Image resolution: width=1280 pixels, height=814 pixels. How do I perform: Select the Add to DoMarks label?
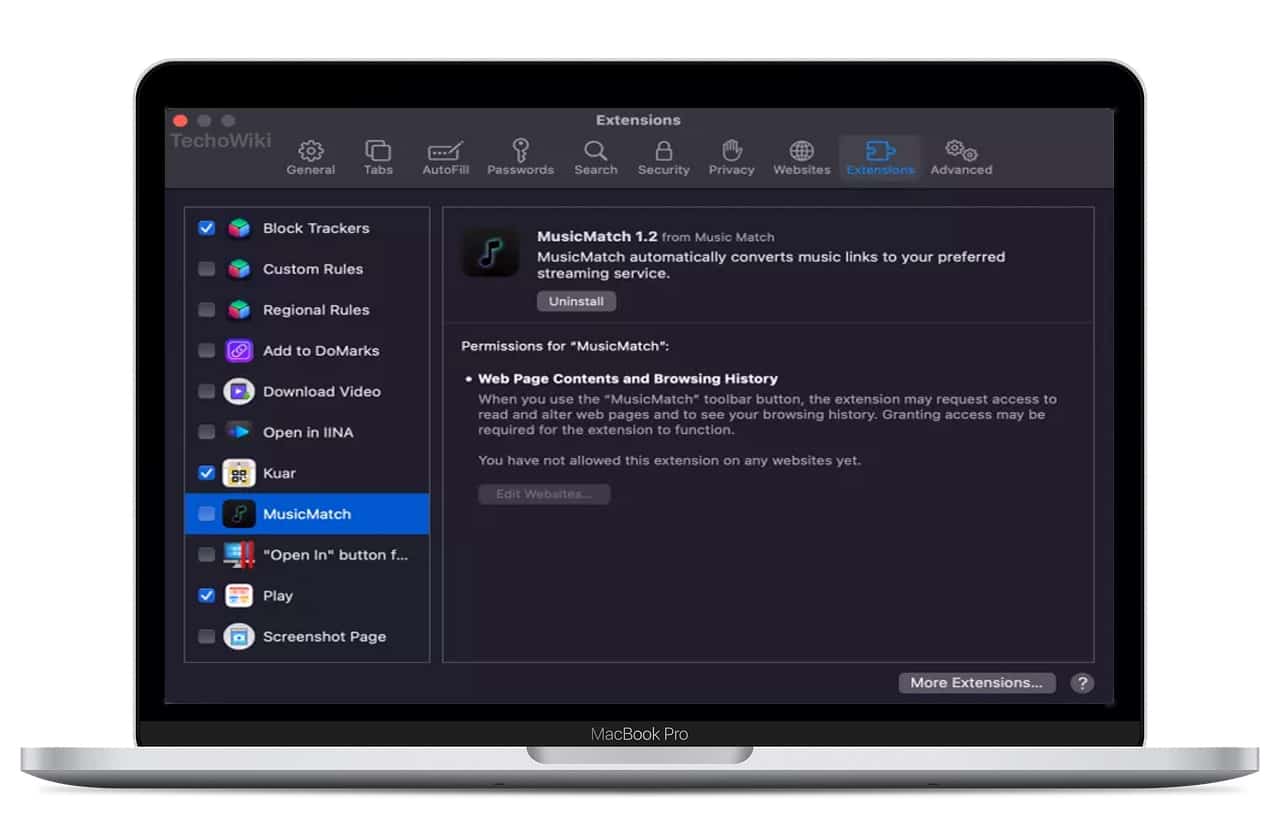(x=321, y=351)
